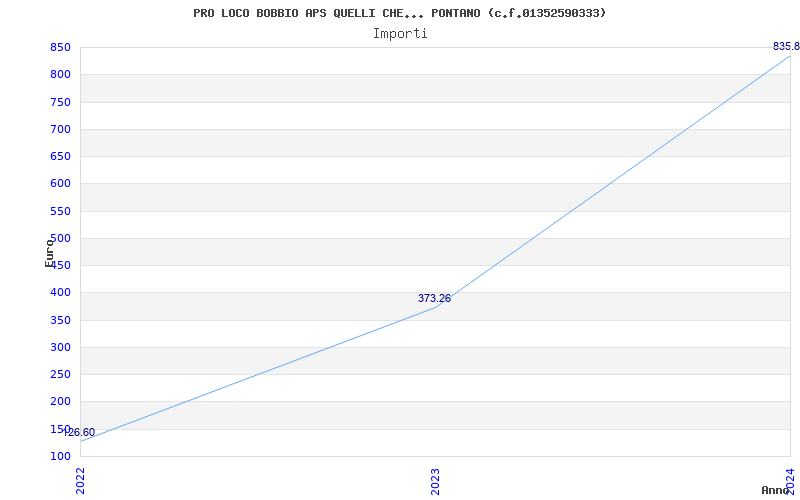Click the 250 y-axis tick label
Image resolution: width=800 pixels, height=500 pixels.
(x=60, y=374)
